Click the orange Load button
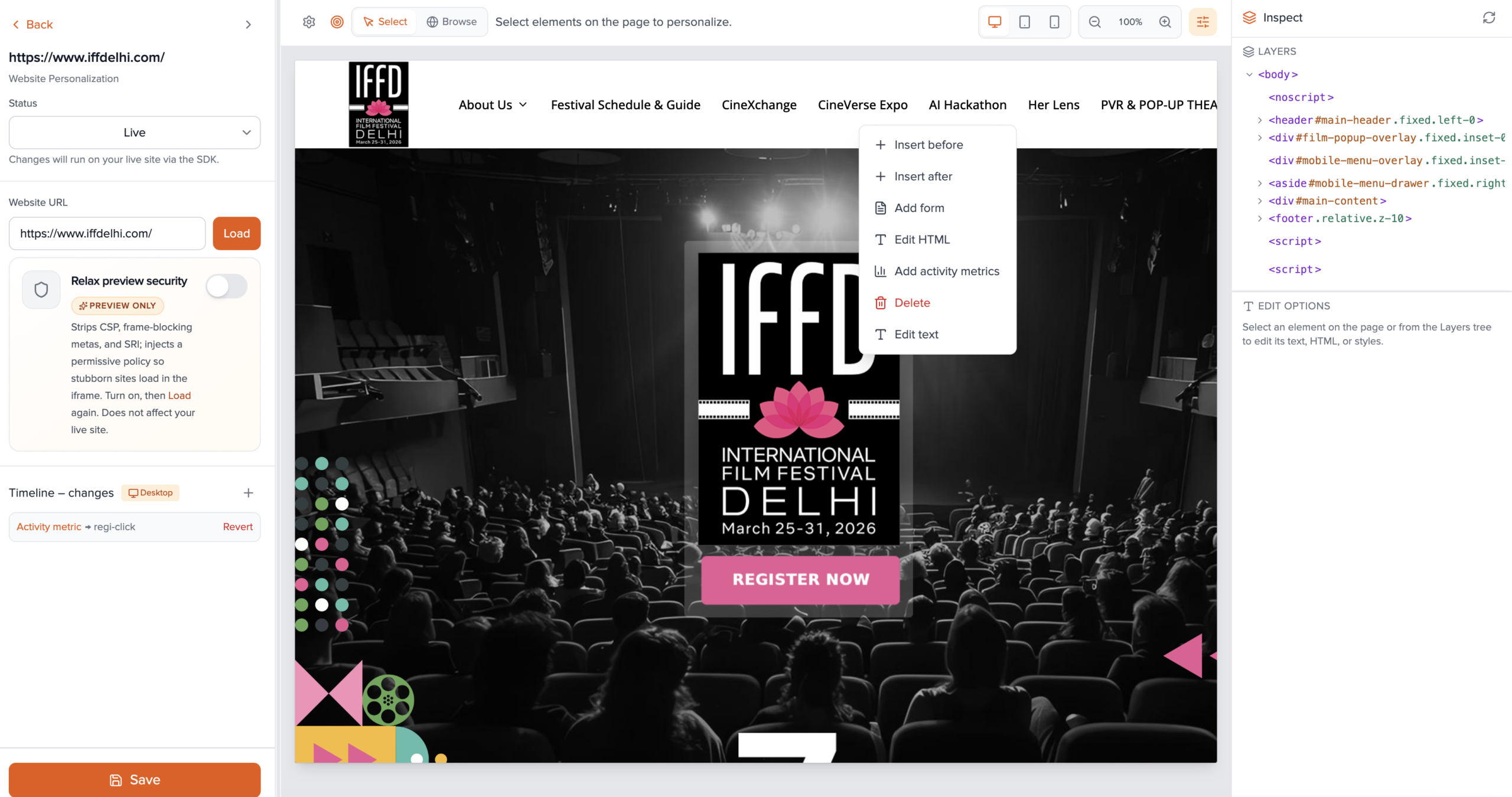Viewport: 1512px width, 797px height. [x=236, y=233]
